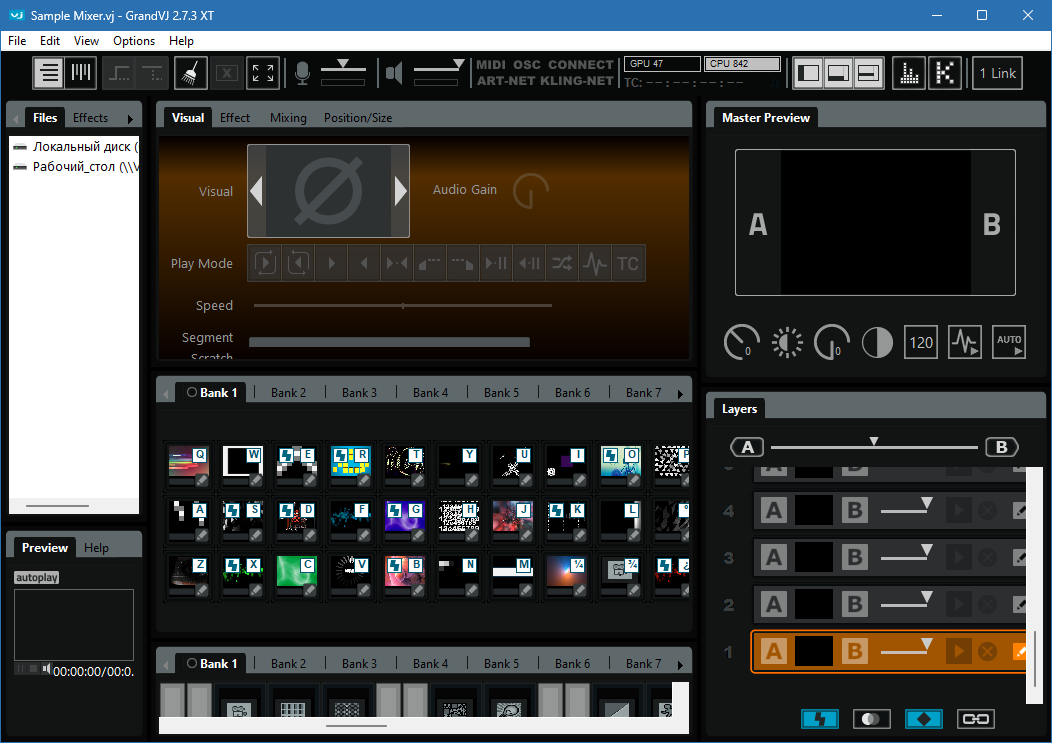
Task: Assign layer 2 to channel A
Action: pos(774,604)
